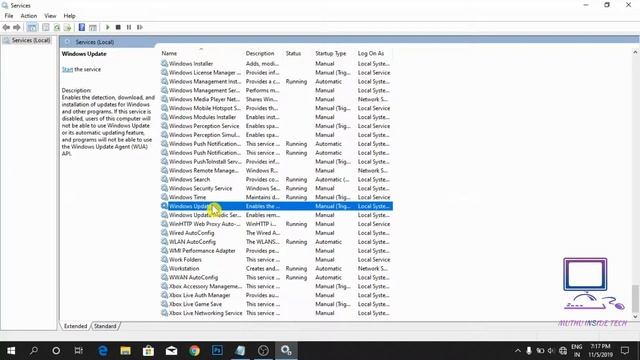
Task: Refresh the services list via toolbar icon
Action: [x=57, y=27]
